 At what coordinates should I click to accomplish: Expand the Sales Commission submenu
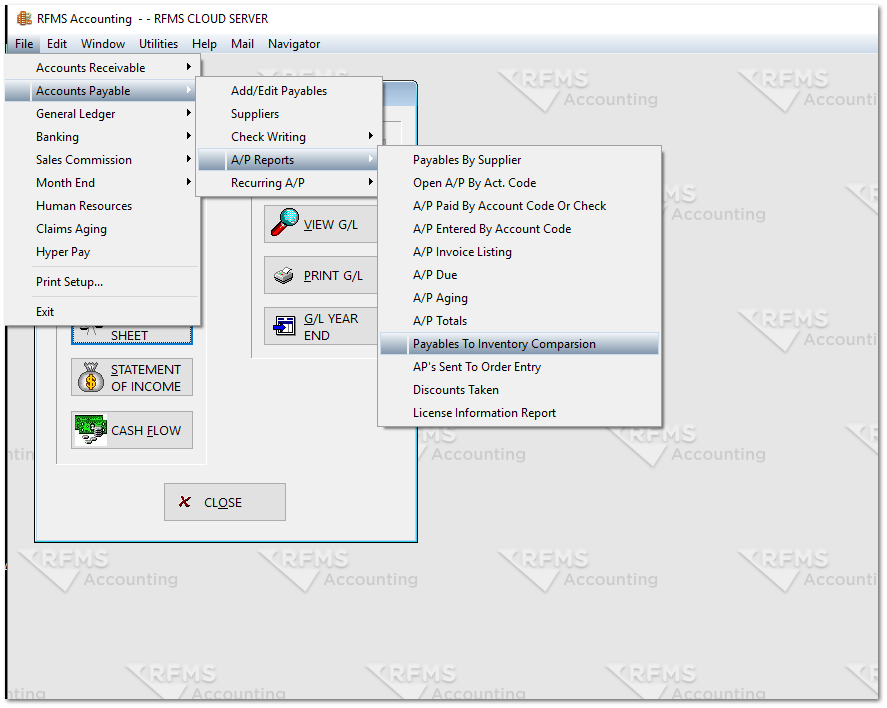point(102,160)
